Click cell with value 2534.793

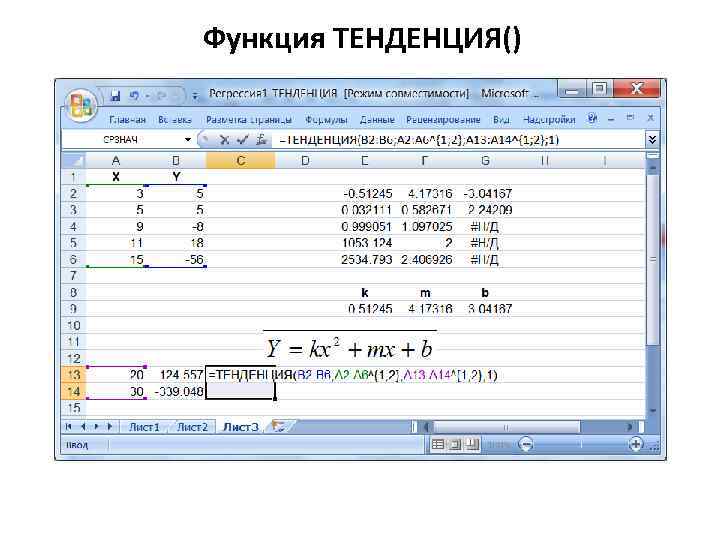(366, 260)
